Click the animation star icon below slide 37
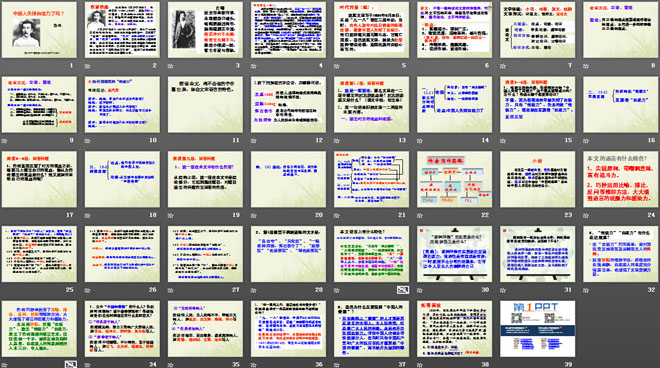This screenshot has height=368, width=660. 337,365
